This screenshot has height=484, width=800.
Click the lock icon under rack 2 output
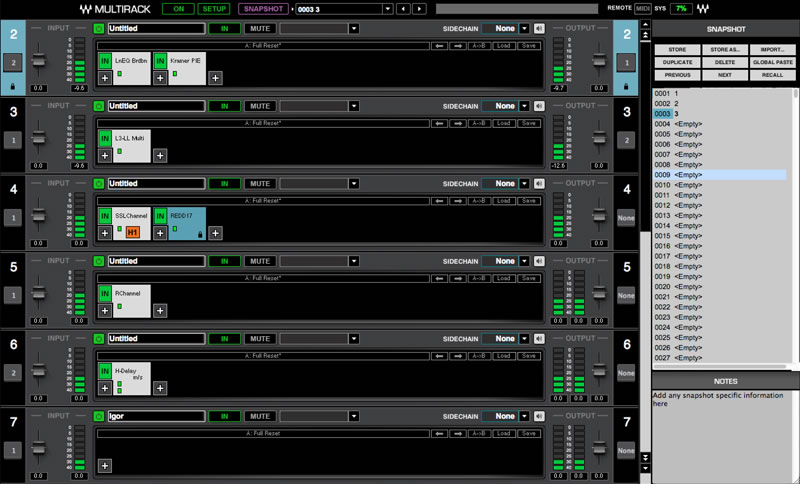point(623,87)
